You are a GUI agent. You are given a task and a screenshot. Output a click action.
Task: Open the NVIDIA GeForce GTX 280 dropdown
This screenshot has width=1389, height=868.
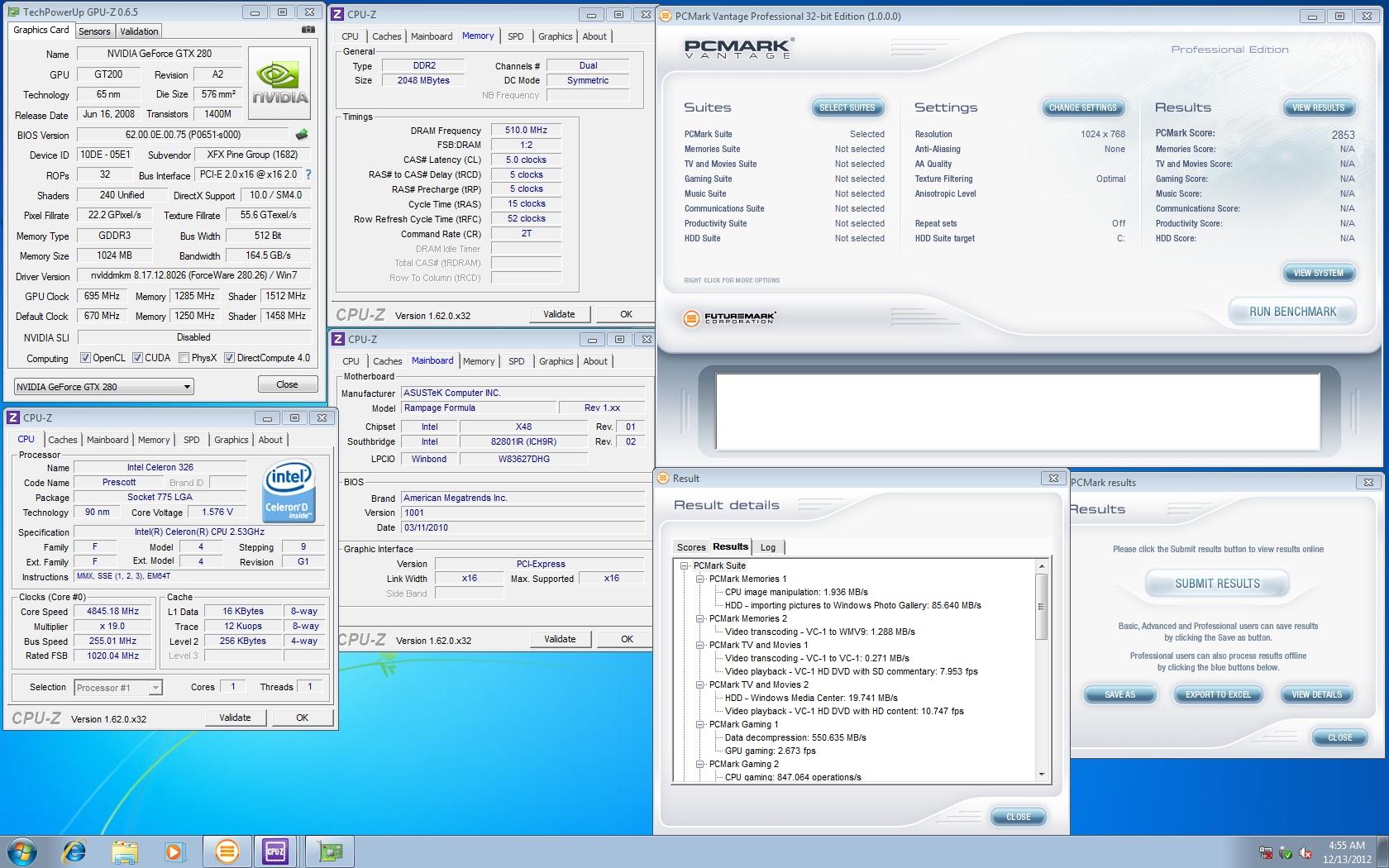(104, 386)
